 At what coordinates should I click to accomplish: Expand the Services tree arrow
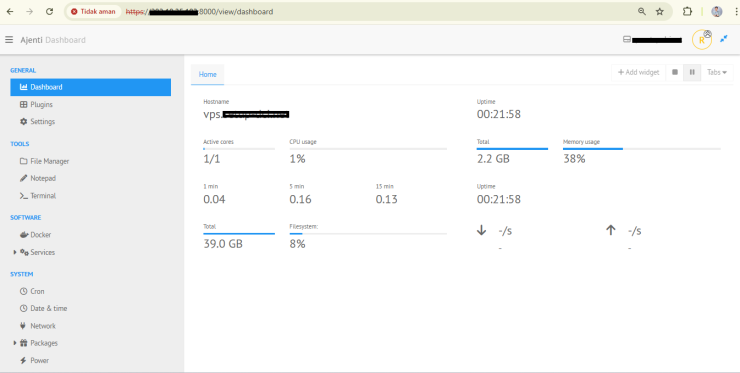pyautogui.click(x=15, y=252)
